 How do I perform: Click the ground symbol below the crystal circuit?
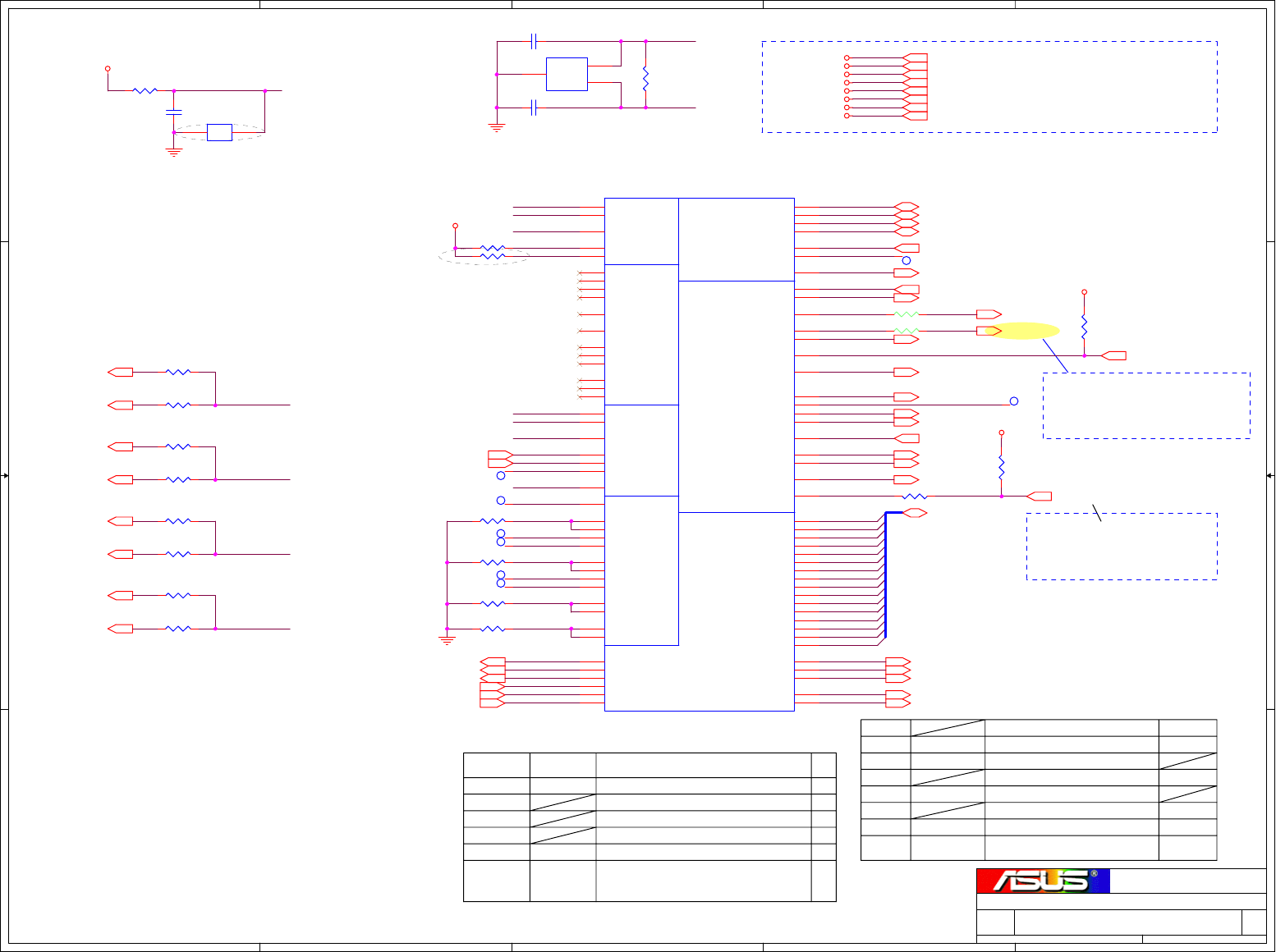496,127
